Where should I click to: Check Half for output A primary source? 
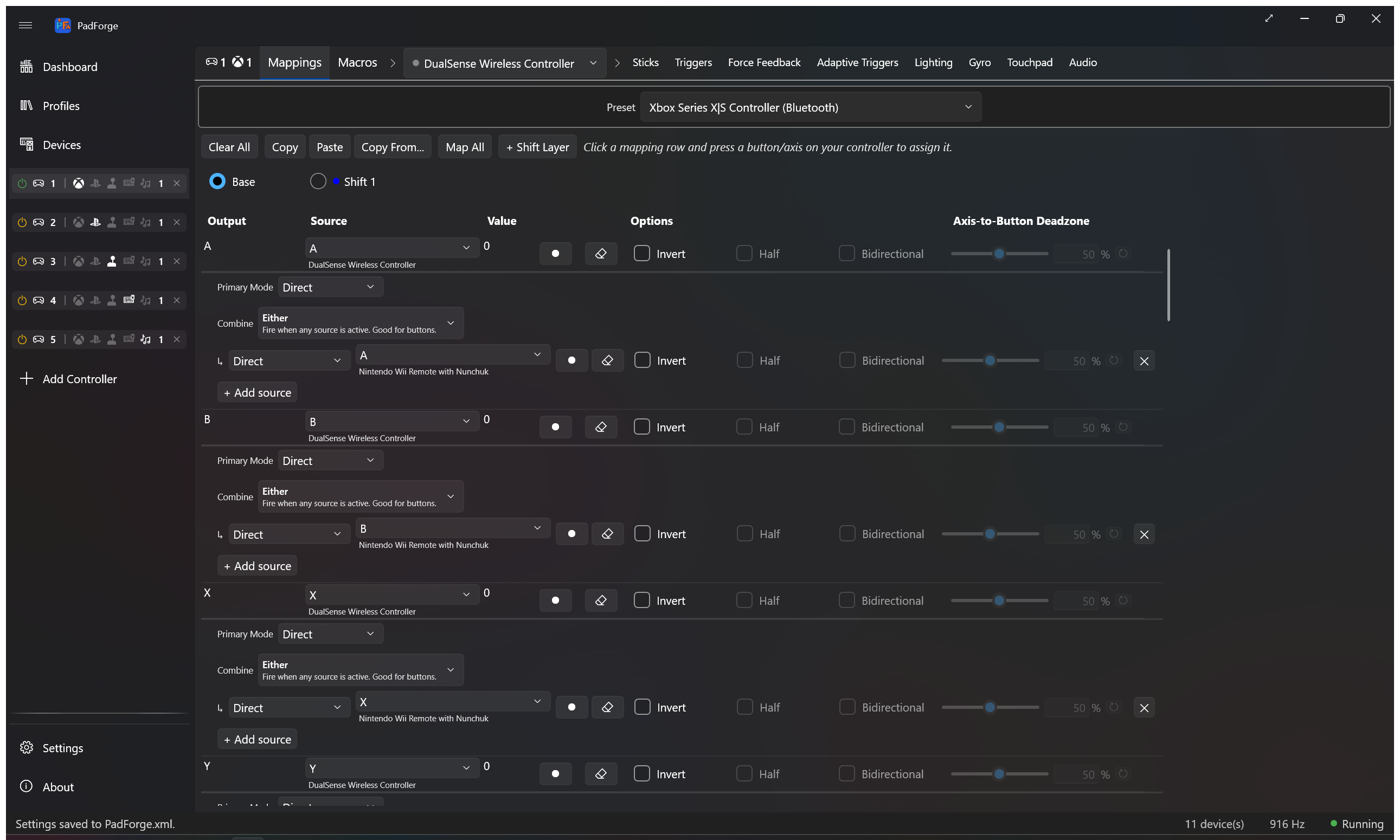click(744, 254)
